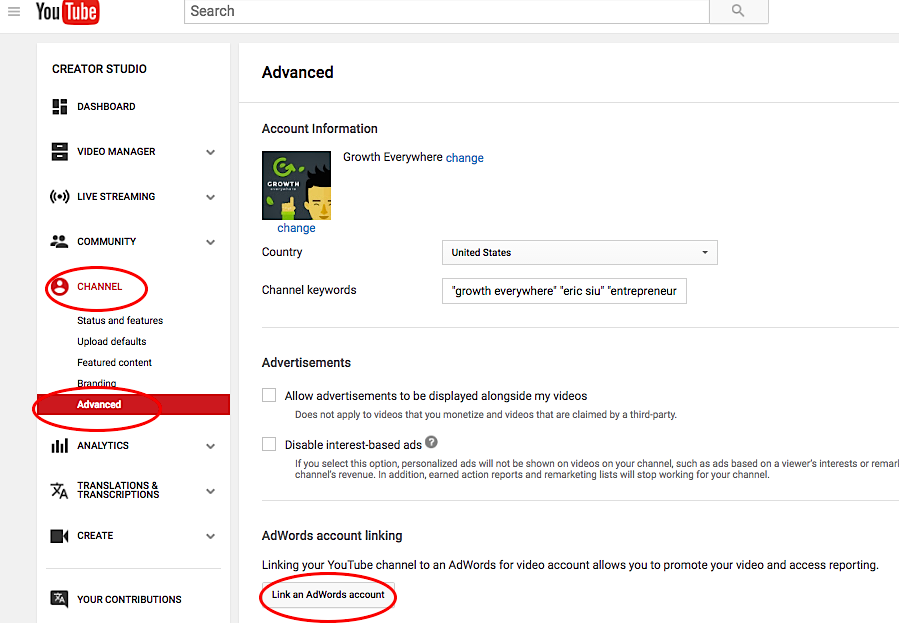Click change next to Growth Everywhere
The image size is (899, 623).
464,157
